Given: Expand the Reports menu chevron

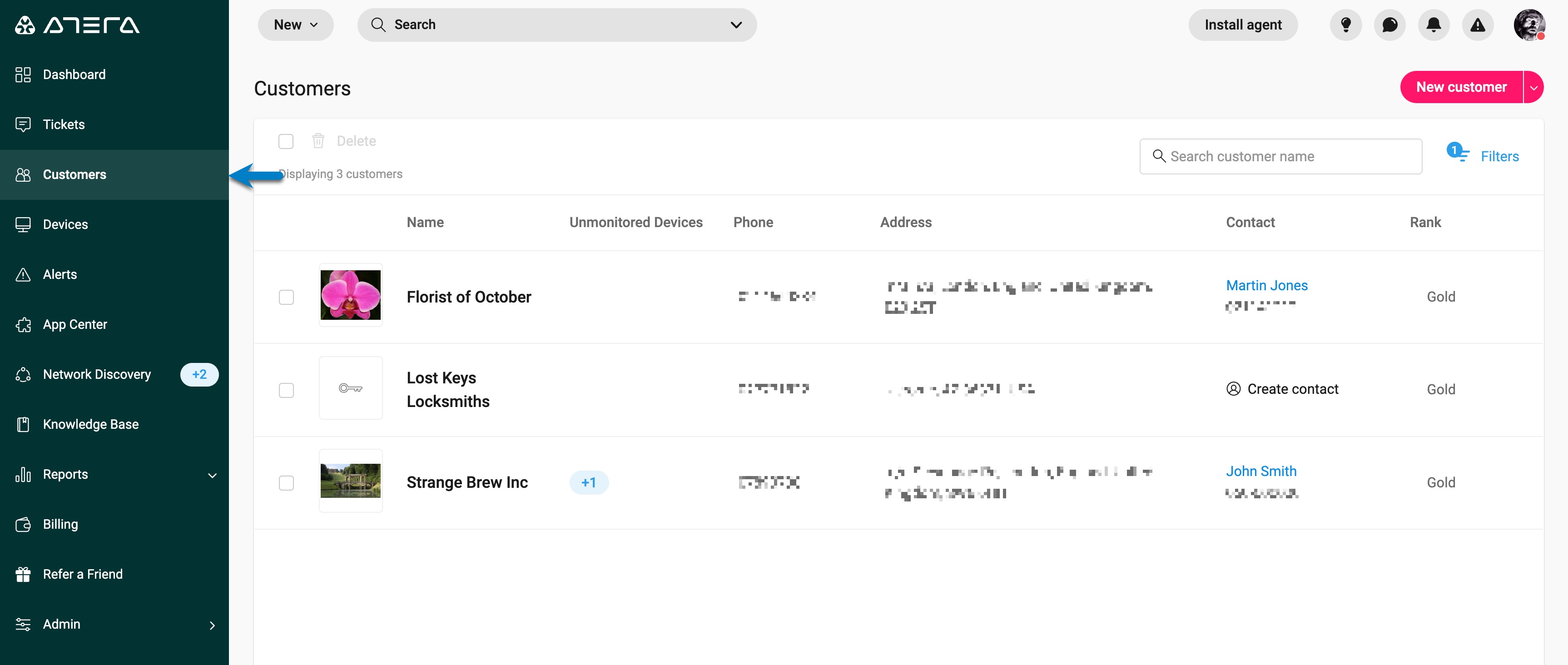Looking at the screenshot, I should (213, 475).
